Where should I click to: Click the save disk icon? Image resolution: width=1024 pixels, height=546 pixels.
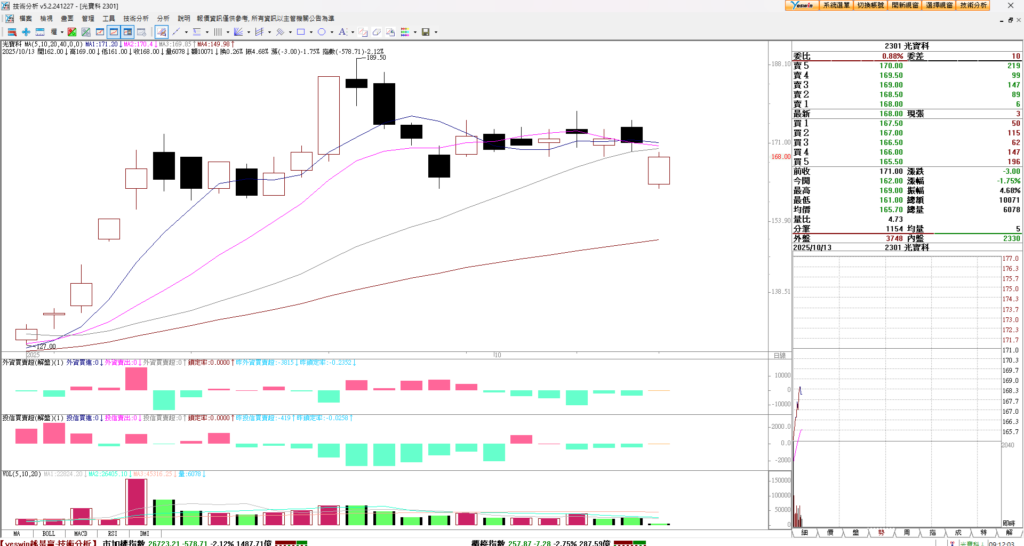click(425, 32)
